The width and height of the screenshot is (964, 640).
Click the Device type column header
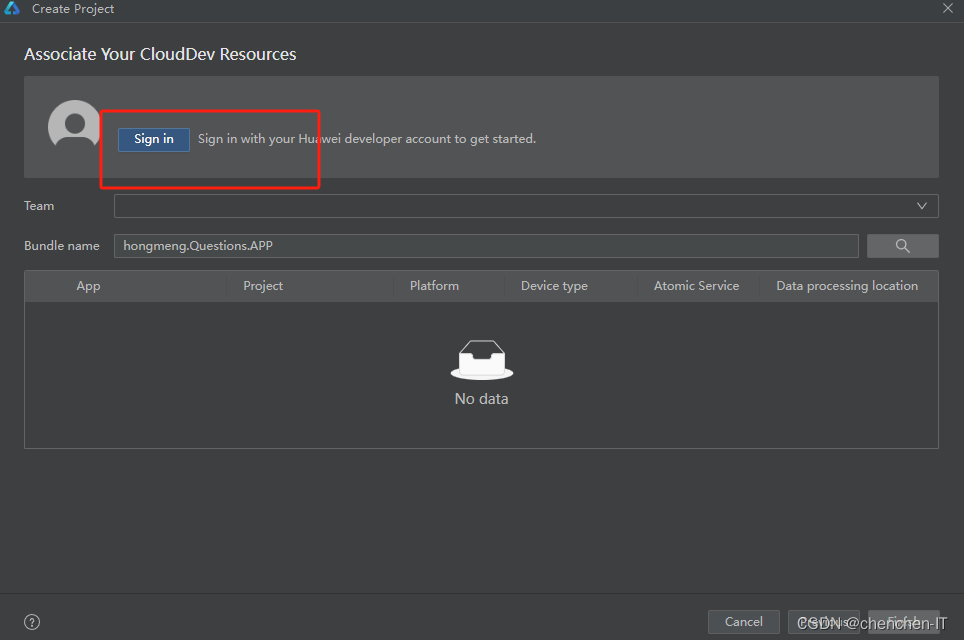point(554,286)
